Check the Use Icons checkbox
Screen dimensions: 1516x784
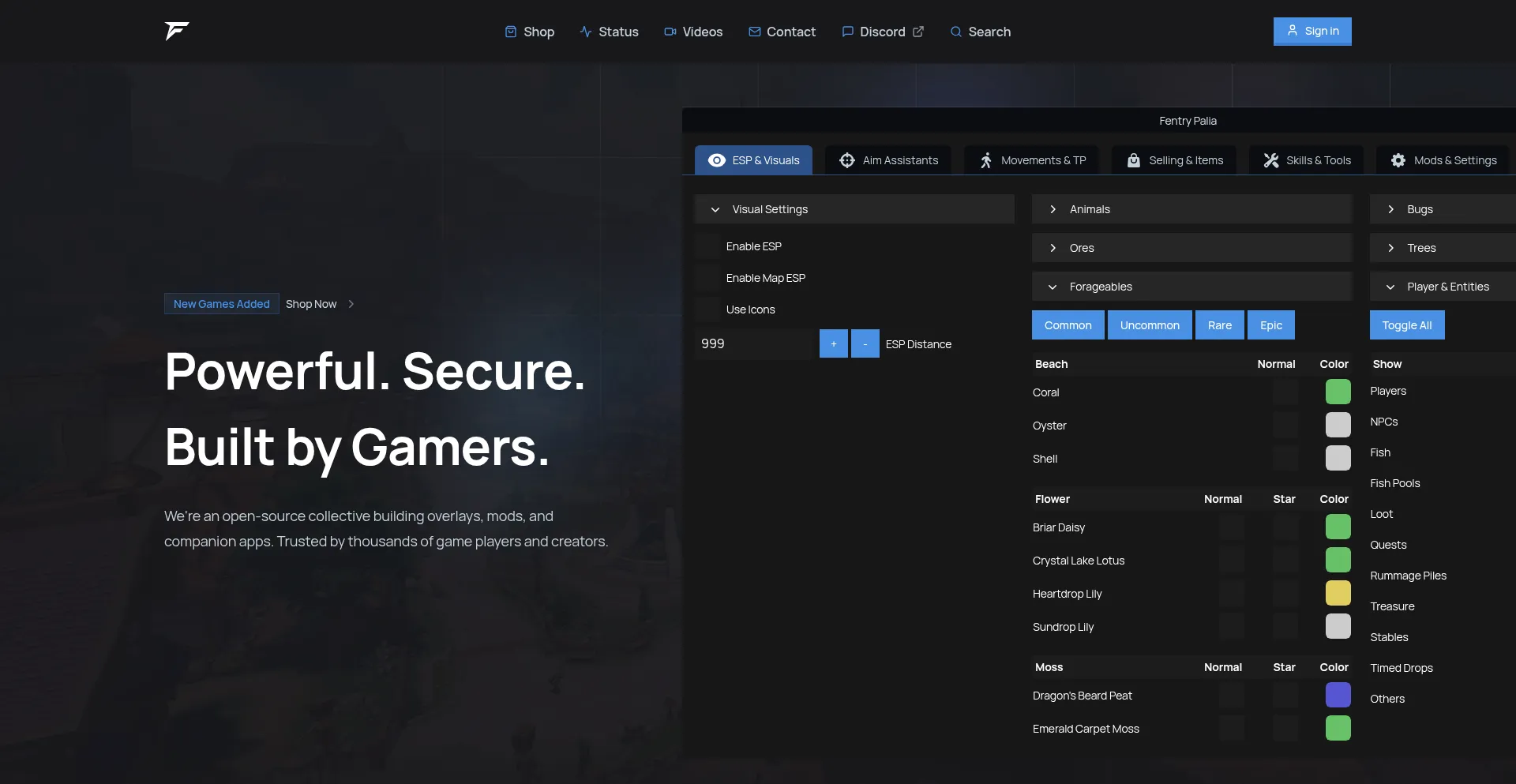coord(708,309)
